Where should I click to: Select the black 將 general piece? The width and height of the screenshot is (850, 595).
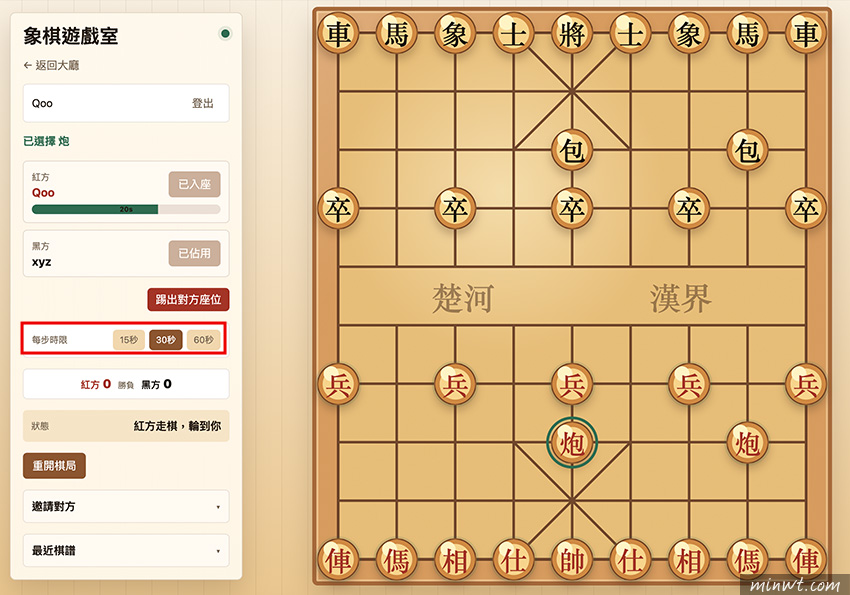572,34
